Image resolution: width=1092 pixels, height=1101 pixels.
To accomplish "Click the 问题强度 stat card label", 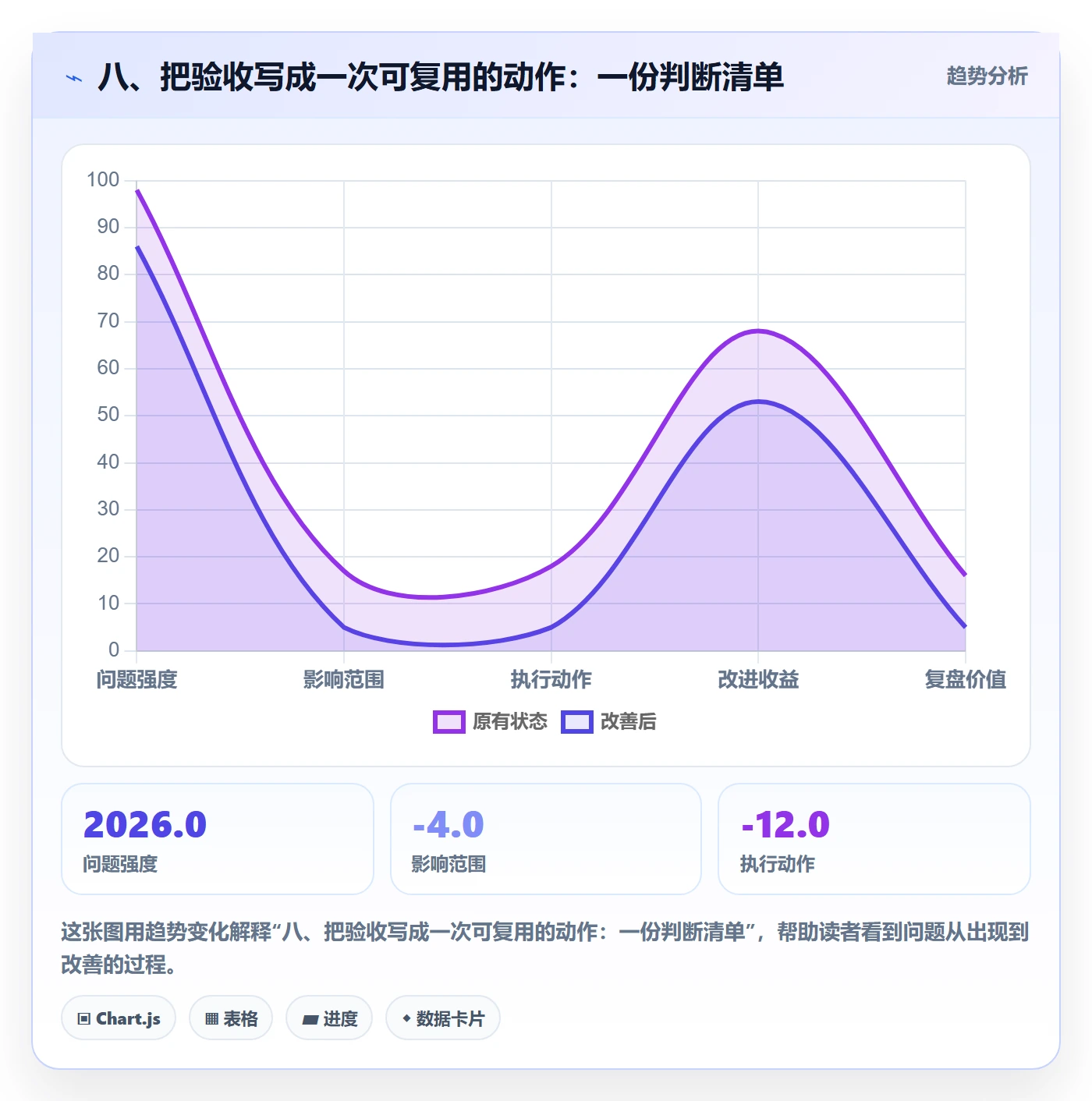I will click(x=120, y=864).
